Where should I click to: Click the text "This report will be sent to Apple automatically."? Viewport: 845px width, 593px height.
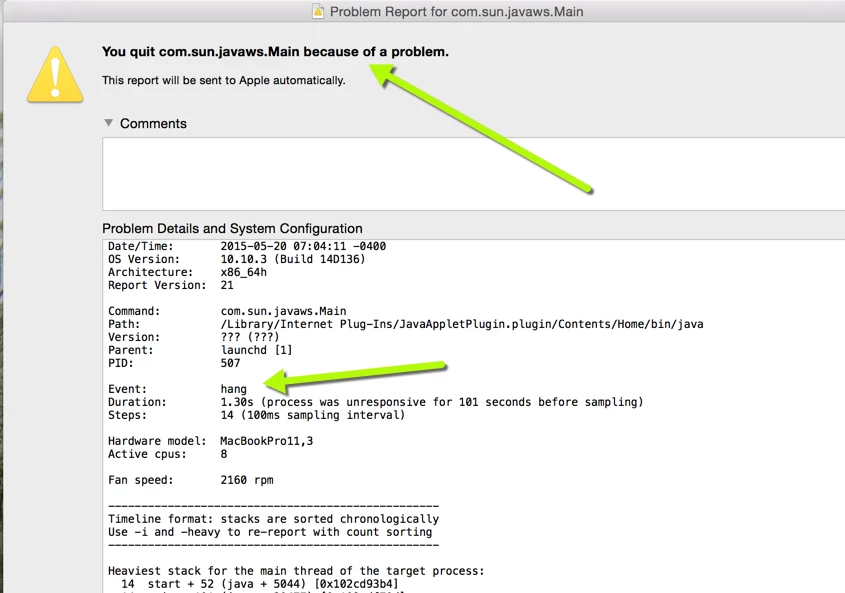224,80
